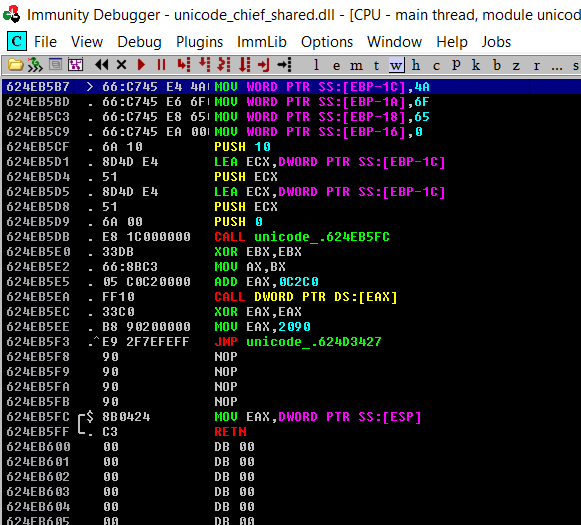The height and width of the screenshot is (525, 581).
Task: Click the Step into toolbar icon
Action: pos(183,65)
